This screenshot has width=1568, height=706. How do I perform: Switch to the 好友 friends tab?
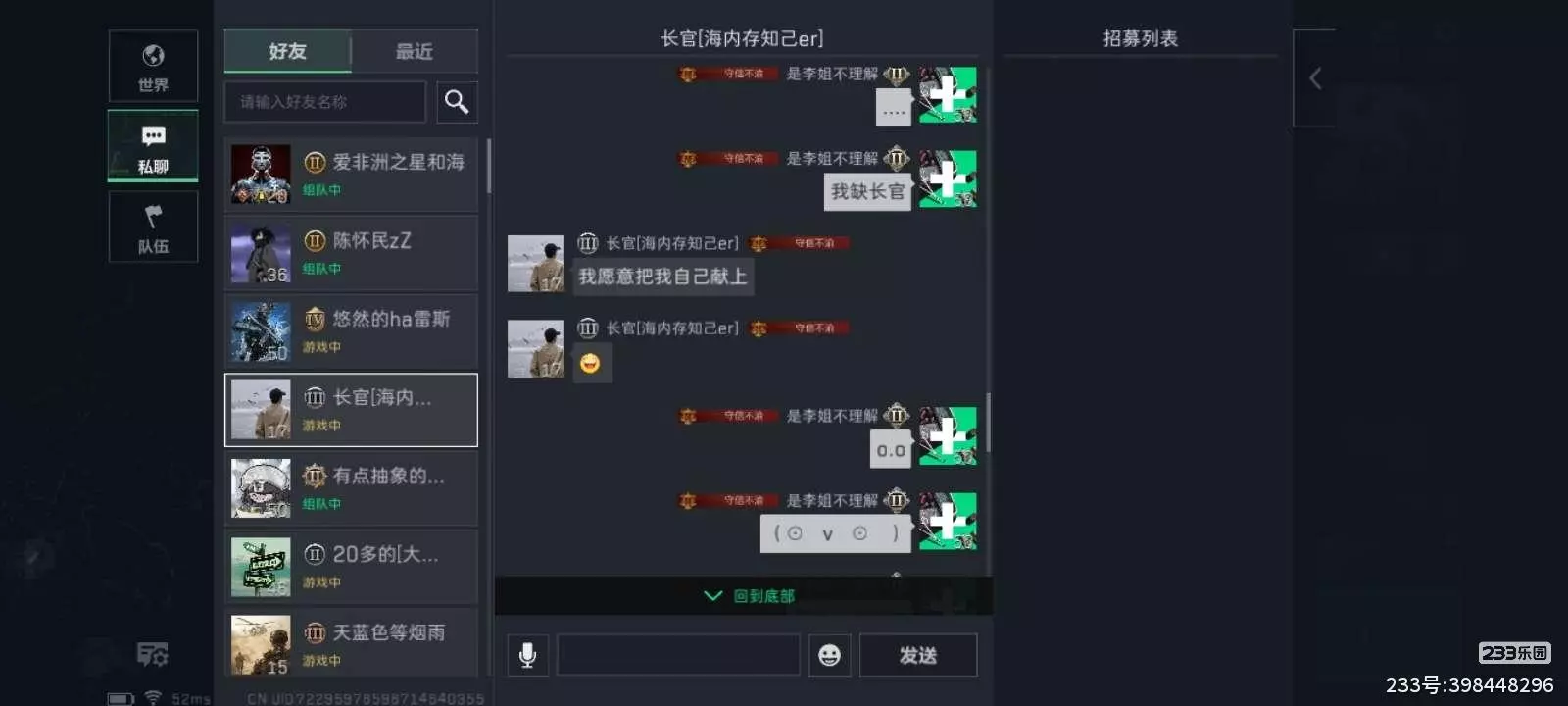[x=288, y=51]
